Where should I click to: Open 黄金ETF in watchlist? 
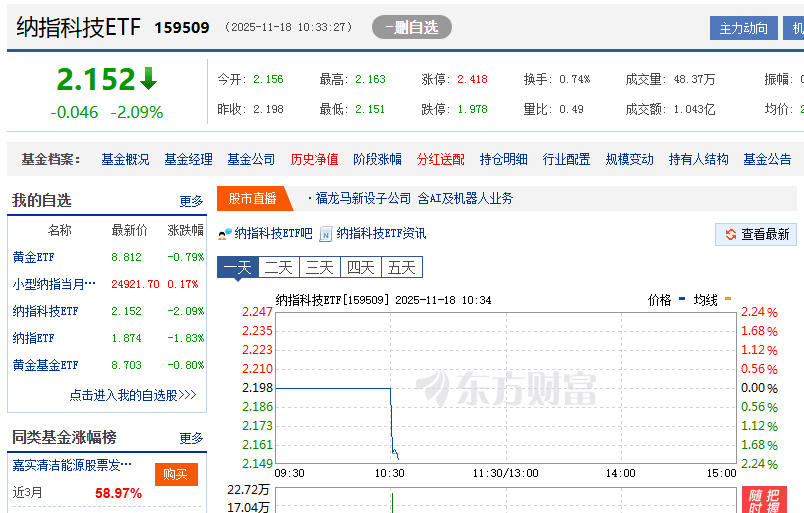tap(33, 257)
